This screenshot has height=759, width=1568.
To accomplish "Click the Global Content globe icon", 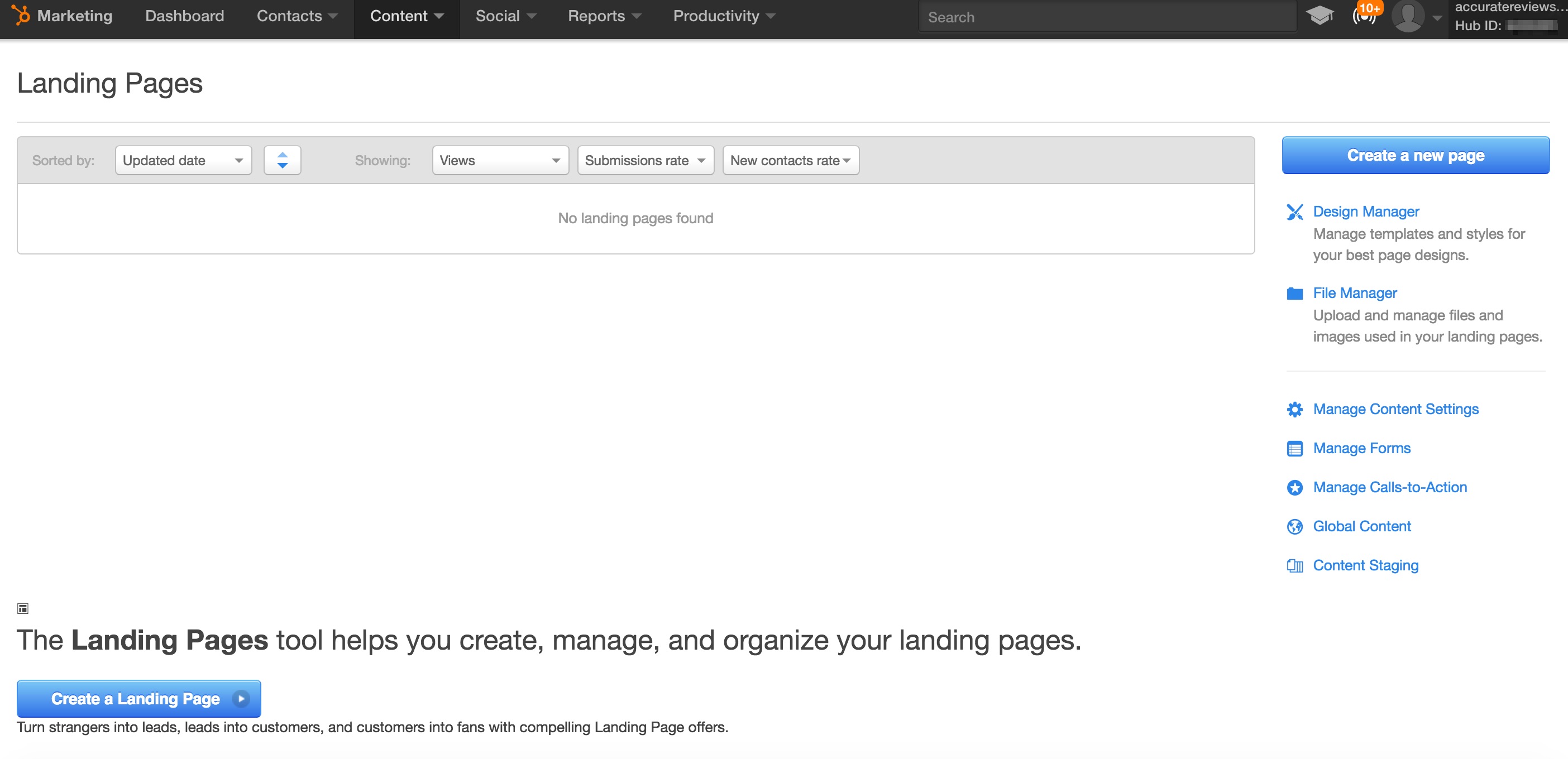I will coord(1295,527).
